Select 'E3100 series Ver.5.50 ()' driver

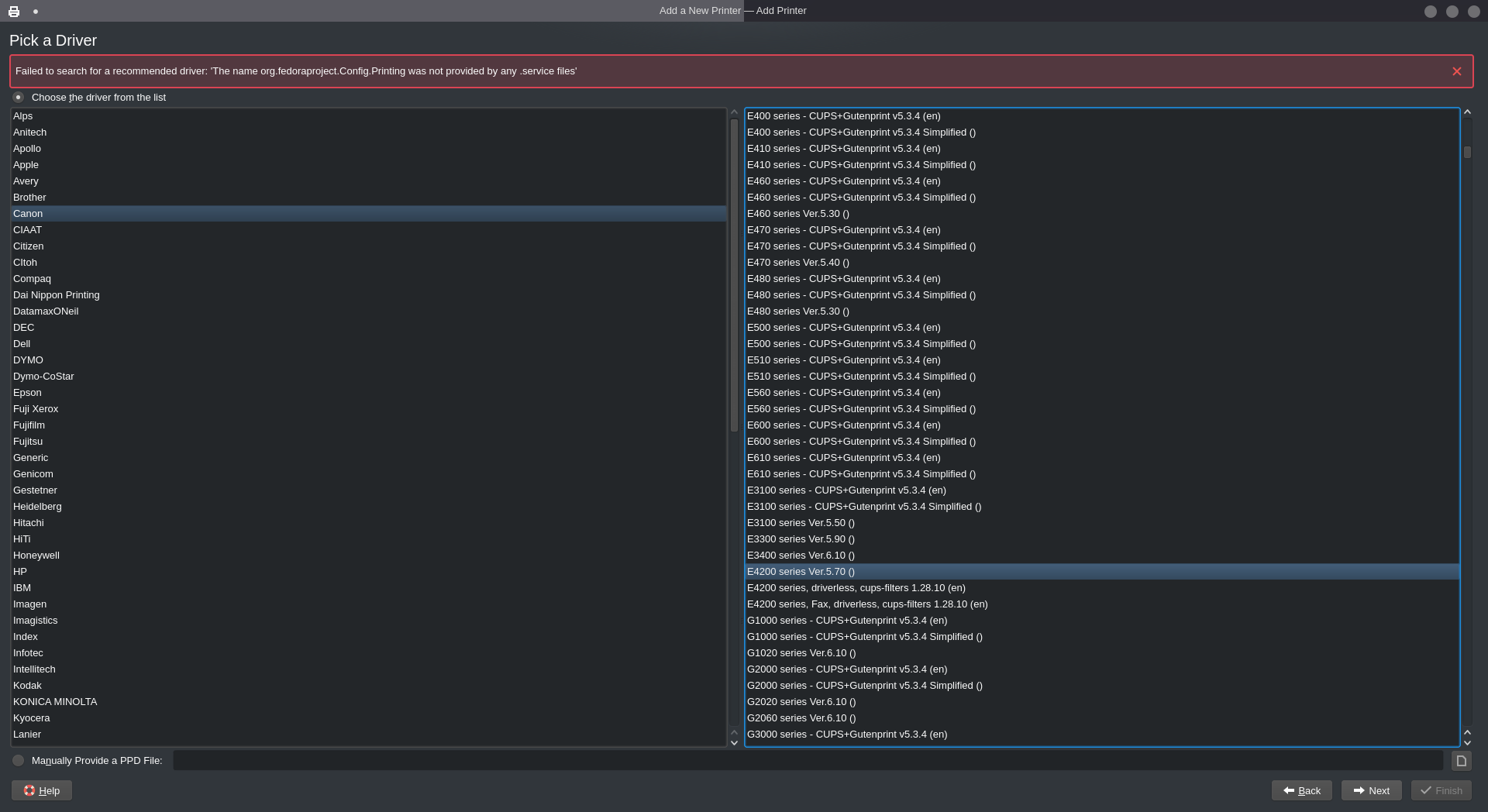(x=1102, y=523)
